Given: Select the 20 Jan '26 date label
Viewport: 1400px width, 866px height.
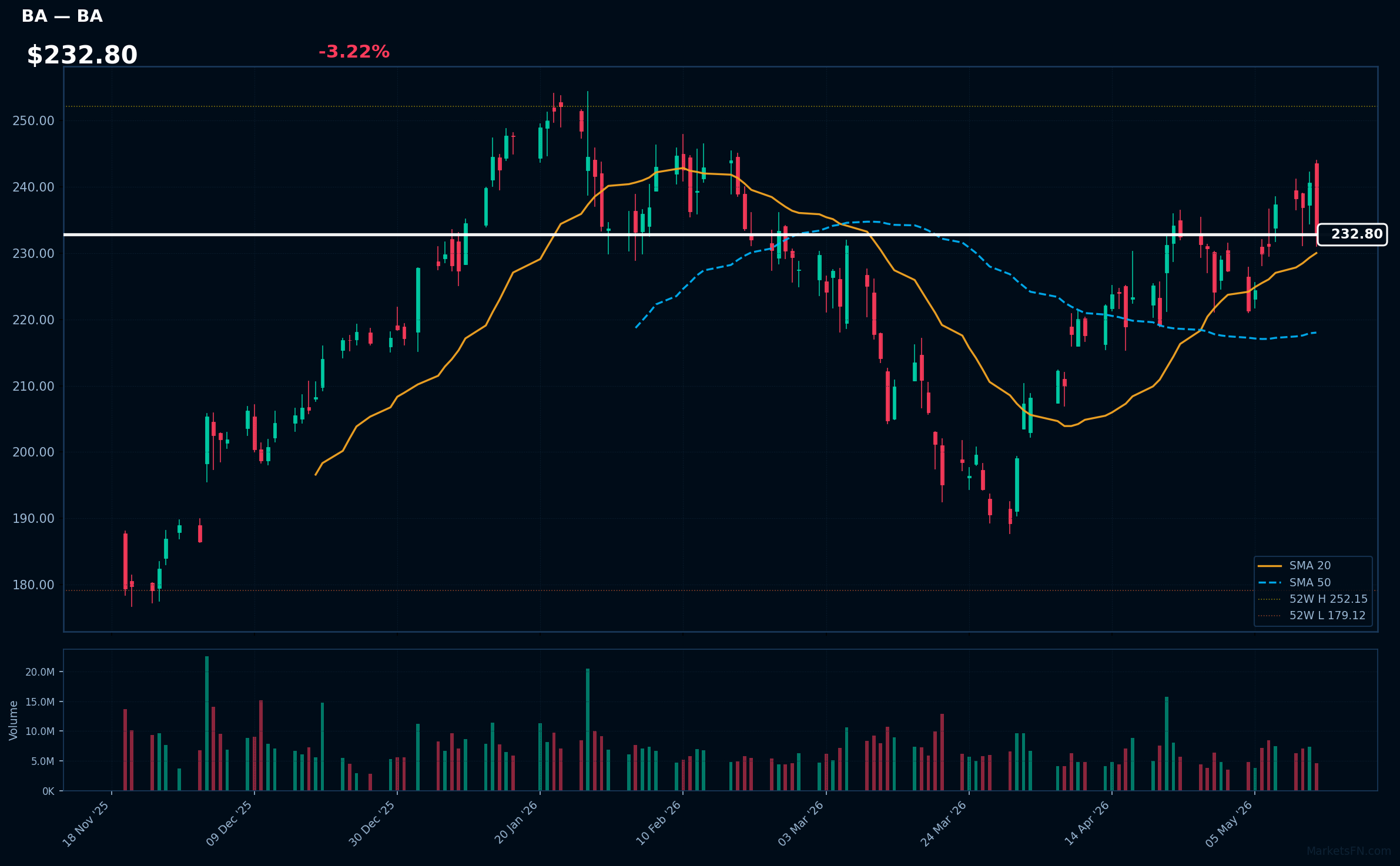Looking at the screenshot, I should pyautogui.click(x=515, y=824).
